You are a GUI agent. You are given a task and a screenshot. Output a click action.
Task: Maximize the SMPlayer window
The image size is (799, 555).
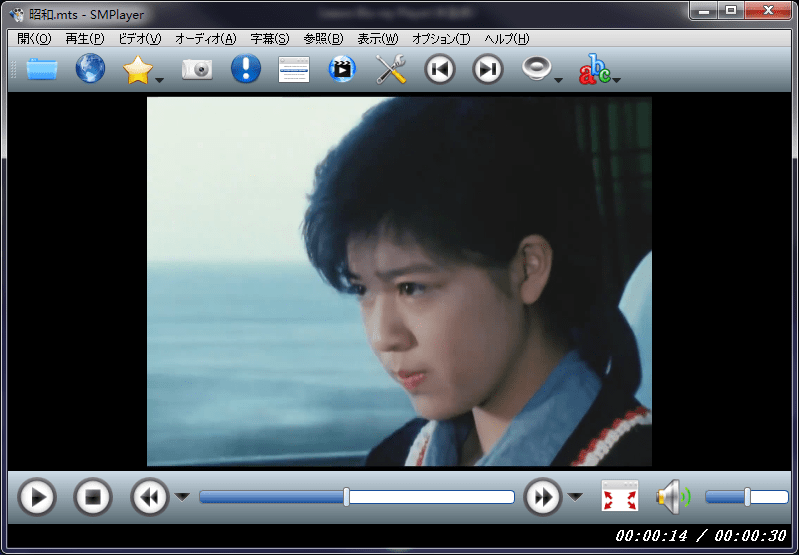[731, 10]
